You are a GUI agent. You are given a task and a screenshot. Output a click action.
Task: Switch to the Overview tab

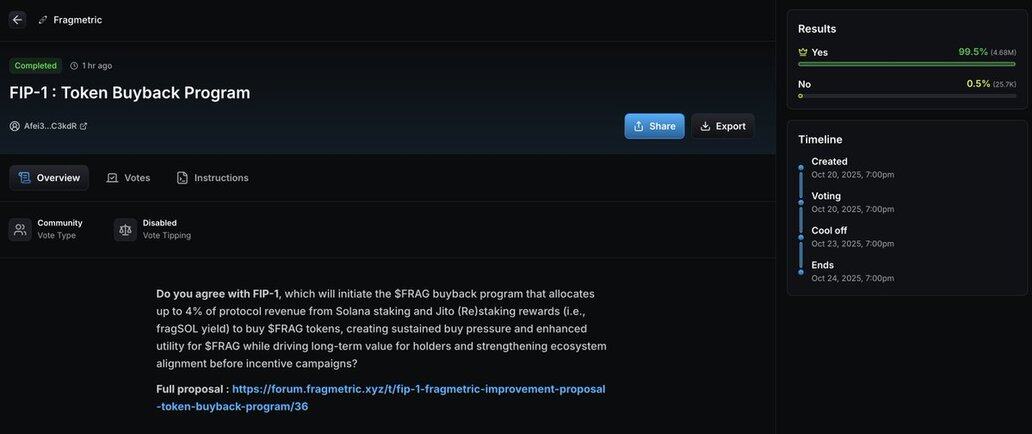click(49, 178)
